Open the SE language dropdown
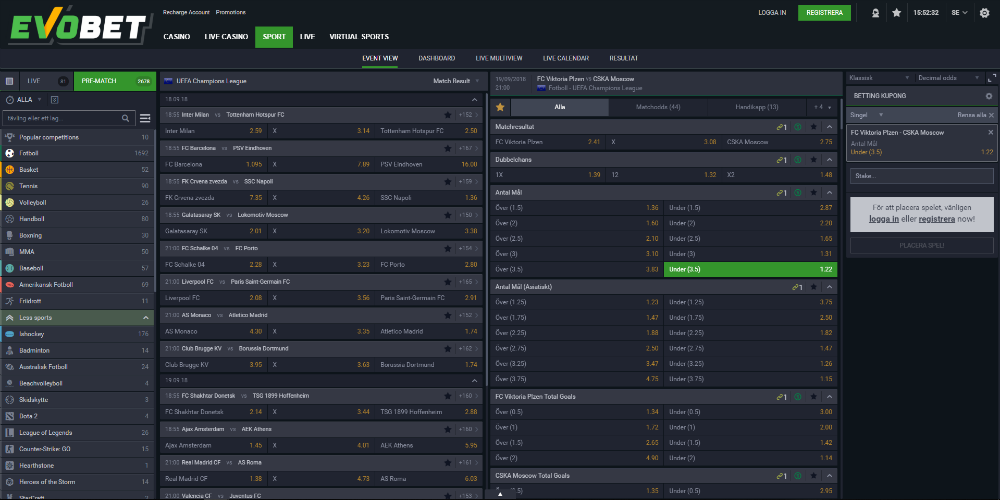 tap(959, 13)
